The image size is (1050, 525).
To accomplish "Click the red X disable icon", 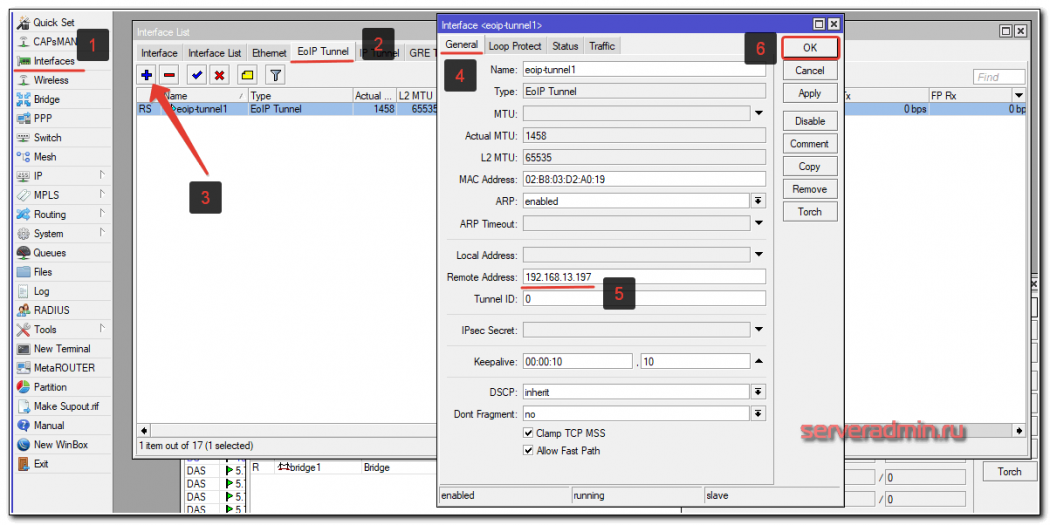I will click(218, 75).
